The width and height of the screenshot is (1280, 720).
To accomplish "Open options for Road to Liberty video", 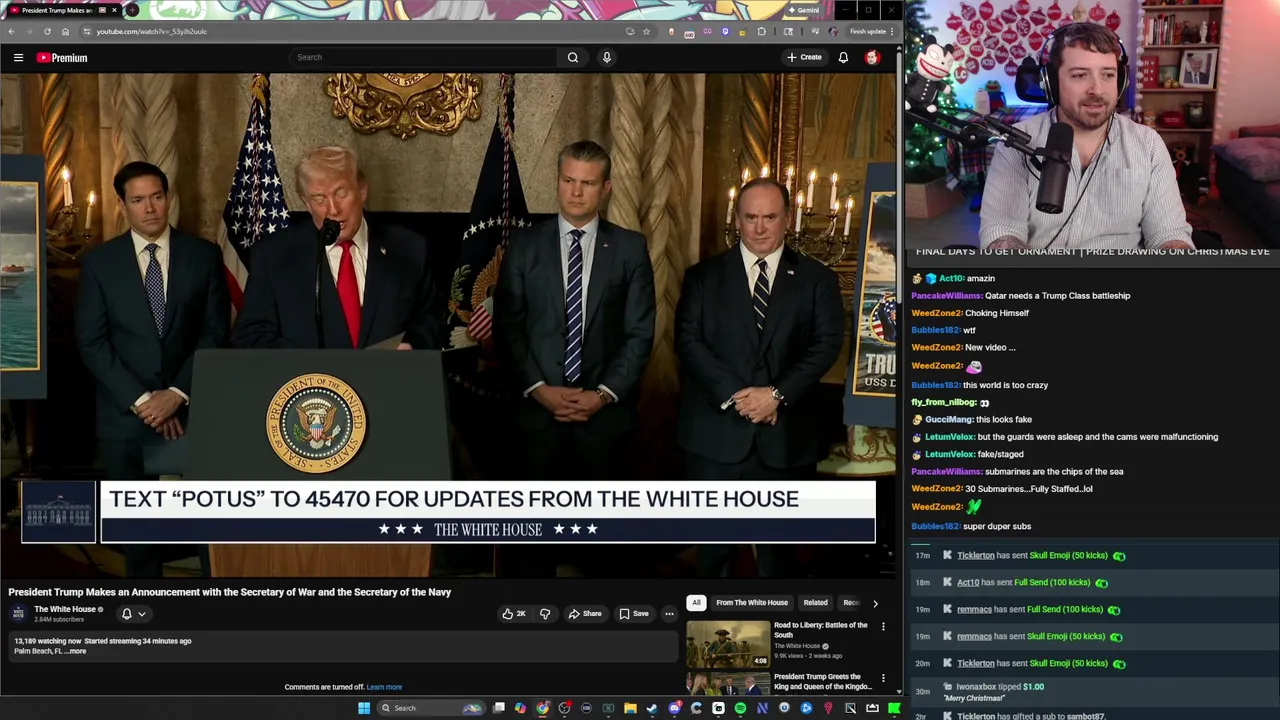I will tap(883, 627).
